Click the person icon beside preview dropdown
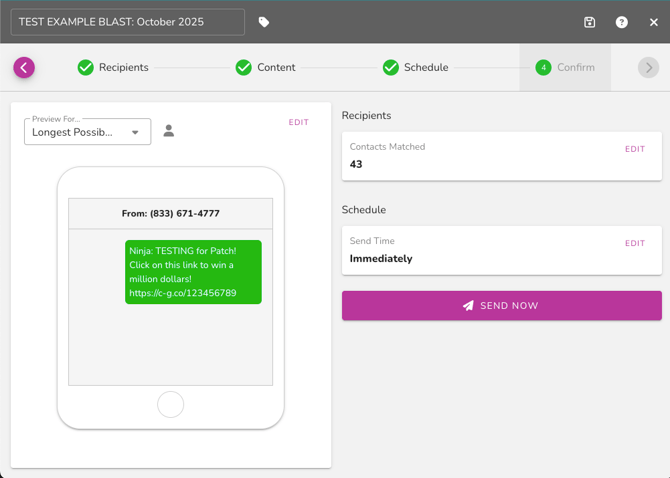Screen dimensions: 670x478 click(x=169, y=131)
